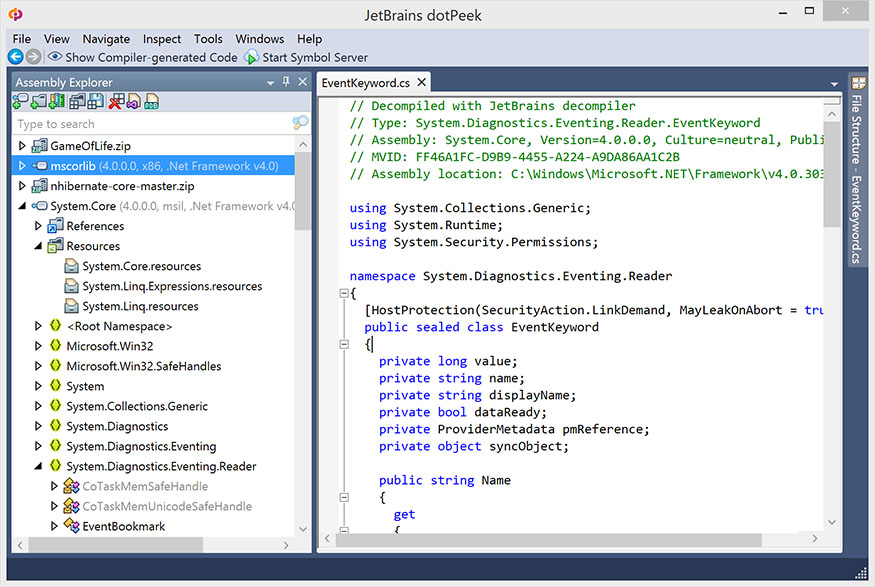The width and height of the screenshot is (875, 587).
Task: Click the grey Forward navigation arrow
Action: (x=33, y=56)
